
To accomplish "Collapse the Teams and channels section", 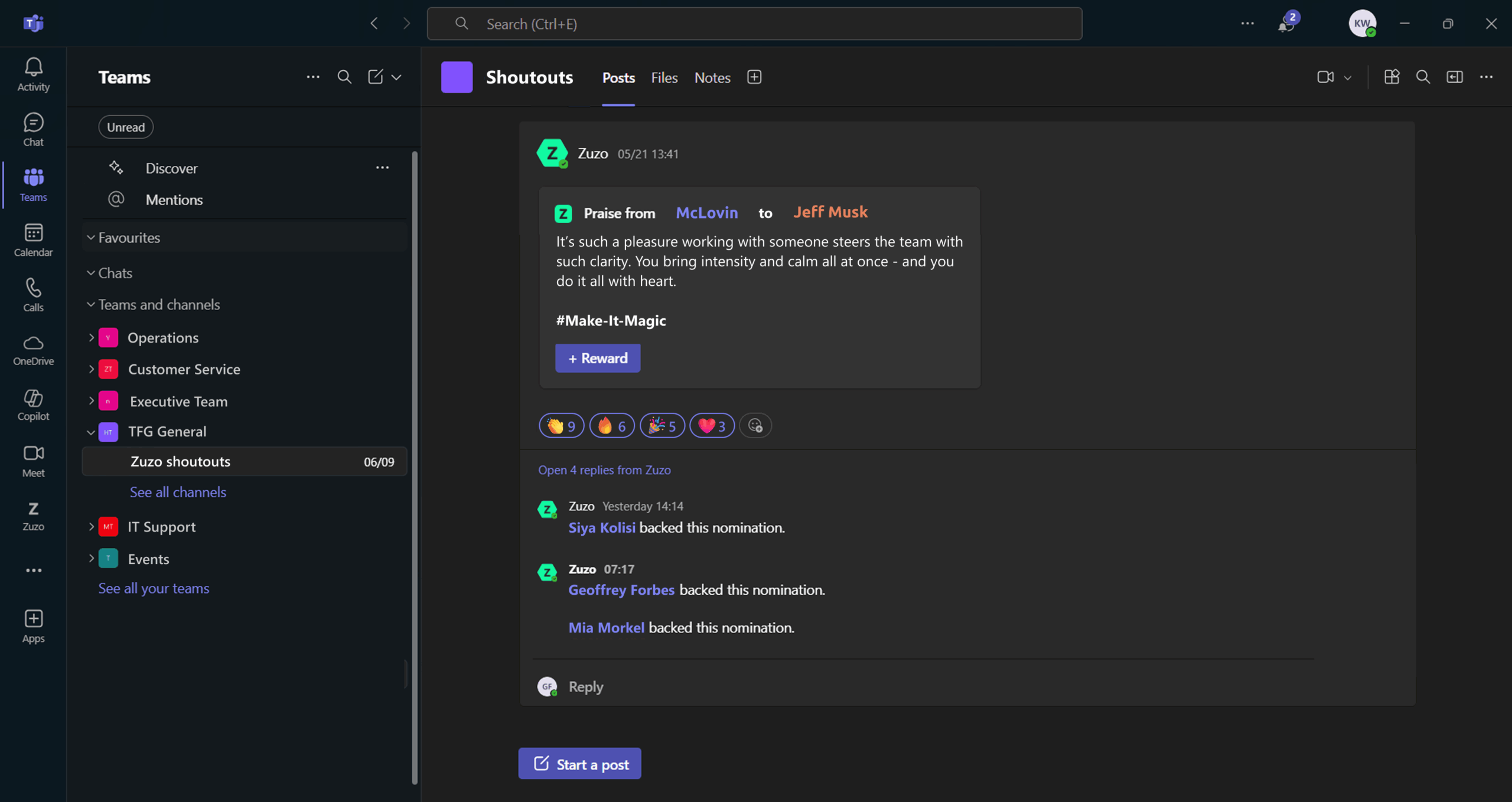I will click(91, 305).
